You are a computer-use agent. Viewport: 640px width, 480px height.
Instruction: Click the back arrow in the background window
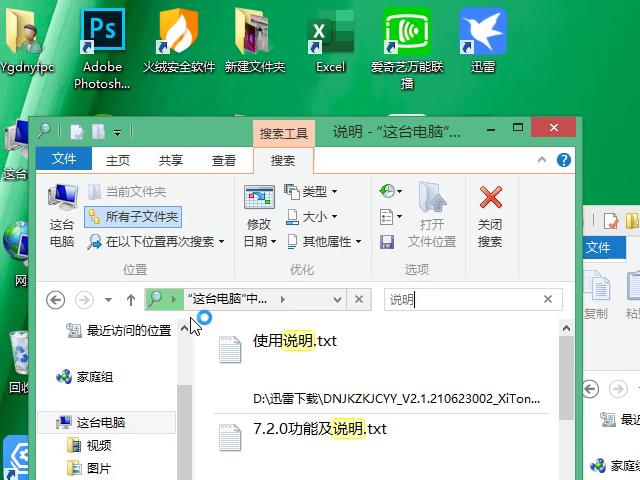point(590,389)
